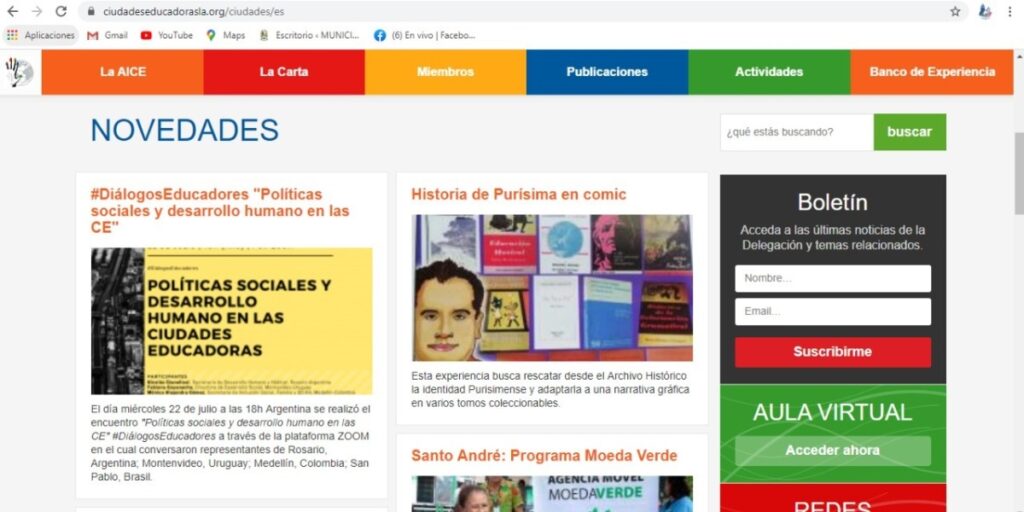This screenshot has width=1024, height=512.
Task: Open the Historia de Purísima en comic article
Action: (x=519, y=195)
